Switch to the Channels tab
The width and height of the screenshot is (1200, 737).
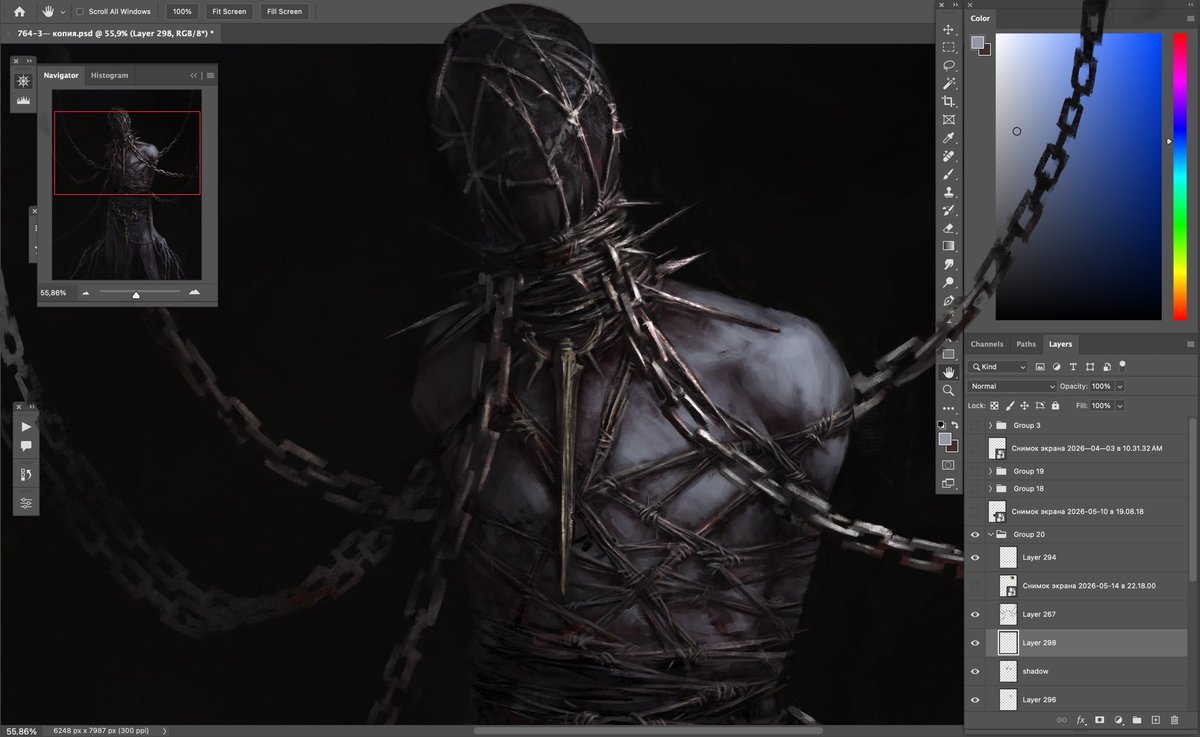pos(986,344)
